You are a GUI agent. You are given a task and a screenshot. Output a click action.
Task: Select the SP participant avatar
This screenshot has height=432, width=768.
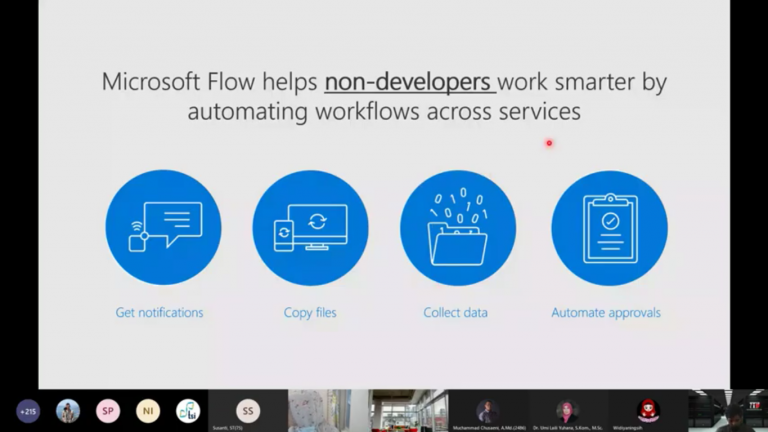click(108, 411)
